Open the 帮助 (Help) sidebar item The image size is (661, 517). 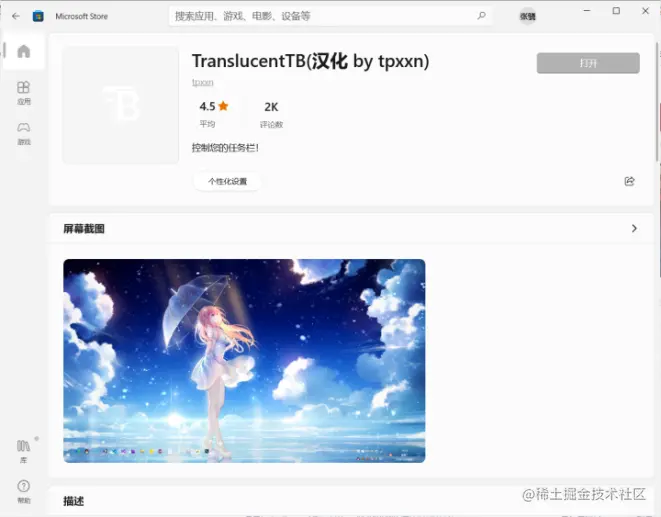click(x=24, y=492)
